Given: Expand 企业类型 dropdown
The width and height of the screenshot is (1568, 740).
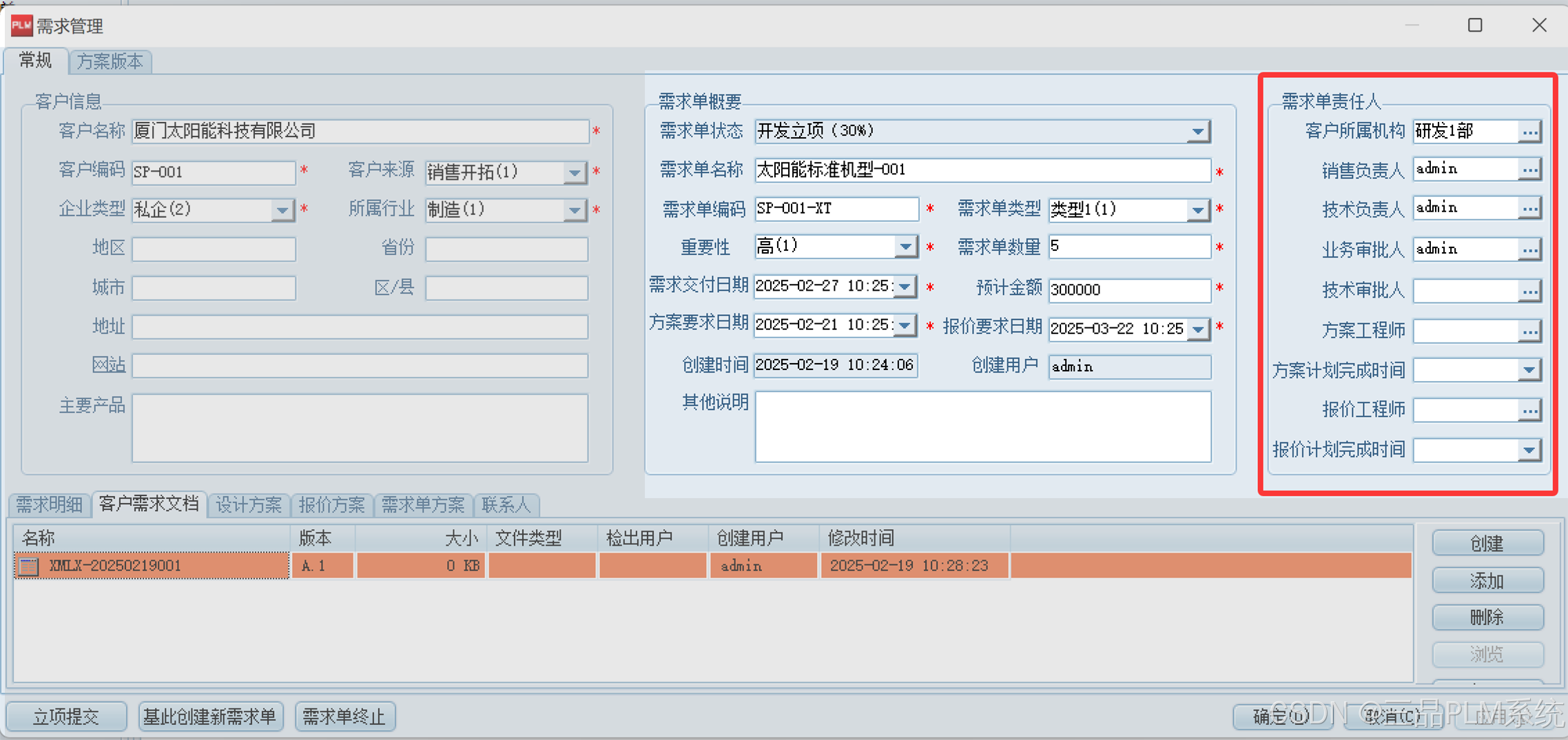Looking at the screenshot, I should 282,209.
